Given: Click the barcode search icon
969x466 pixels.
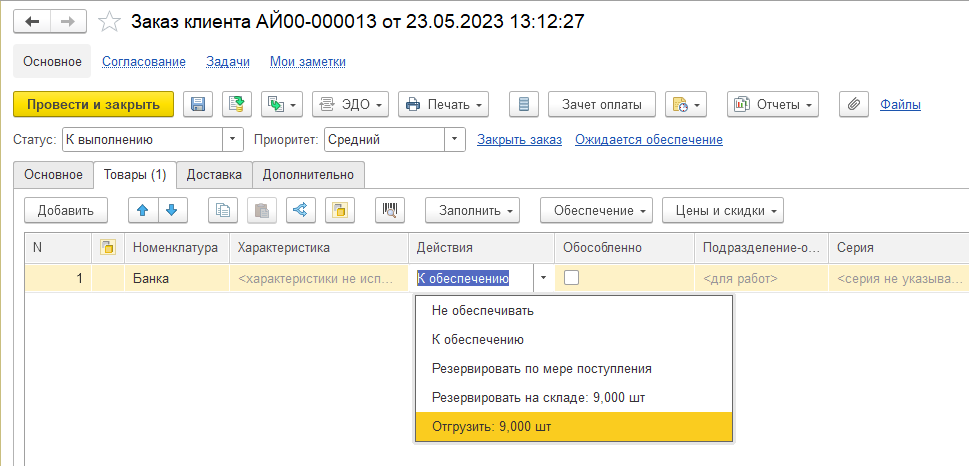Looking at the screenshot, I should tap(390, 210).
